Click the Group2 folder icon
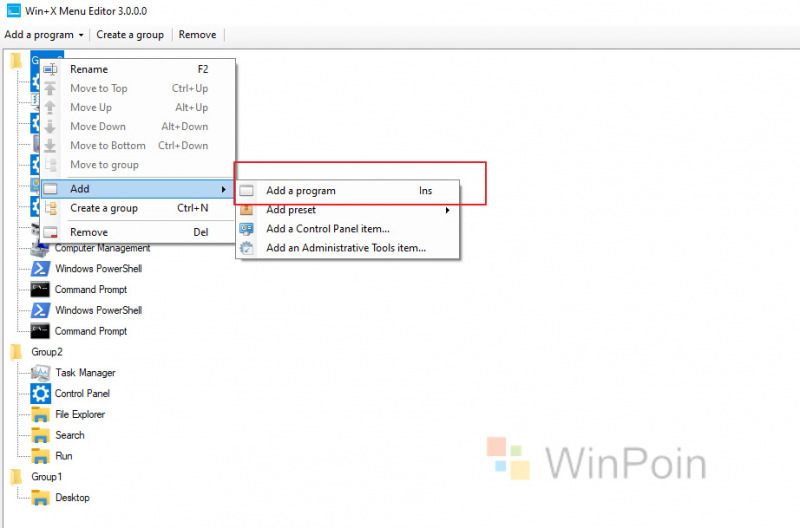The image size is (800, 528). [x=16, y=352]
